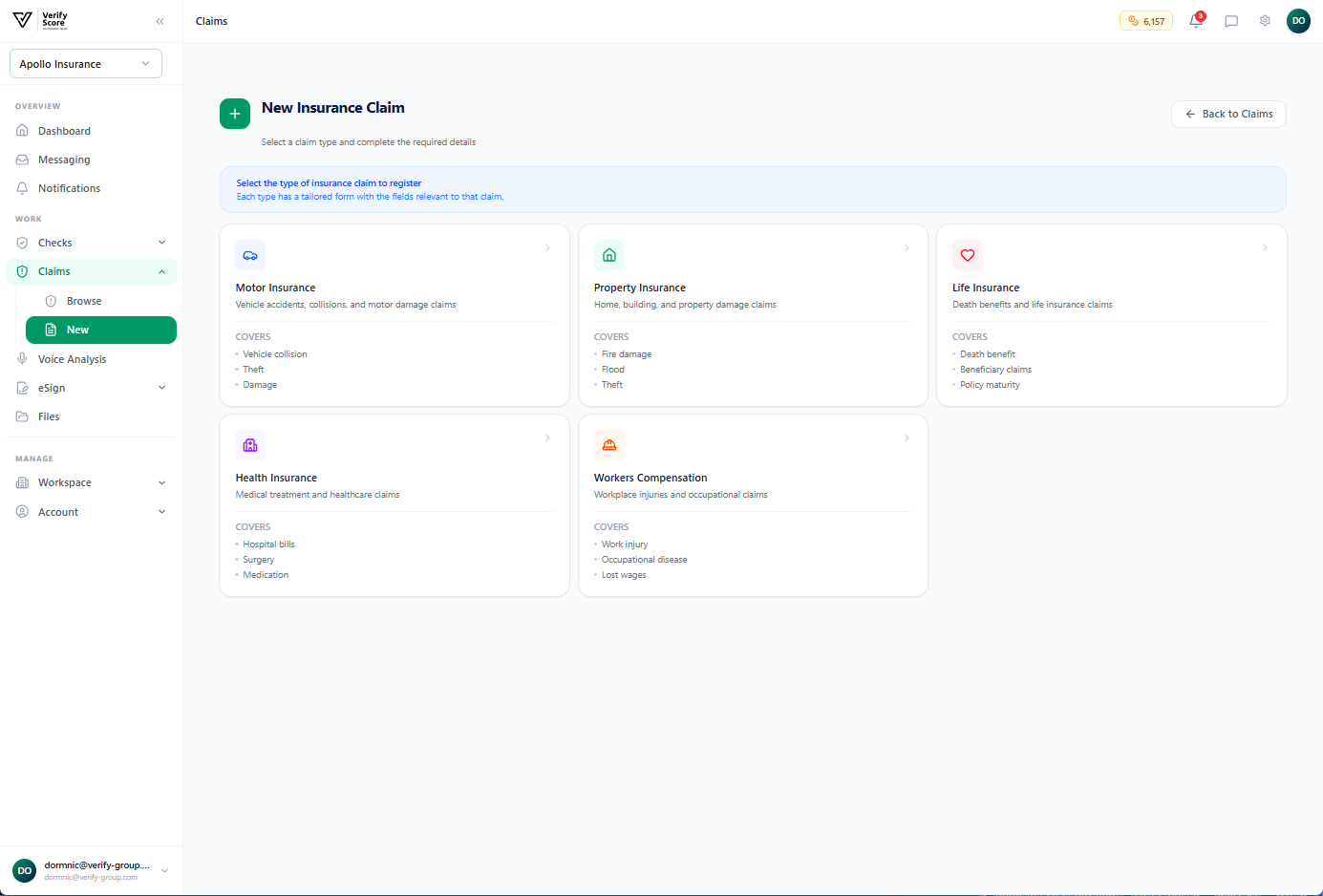The height and width of the screenshot is (896, 1323).
Task: Click the Back to Claims button
Action: [x=1228, y=114]
